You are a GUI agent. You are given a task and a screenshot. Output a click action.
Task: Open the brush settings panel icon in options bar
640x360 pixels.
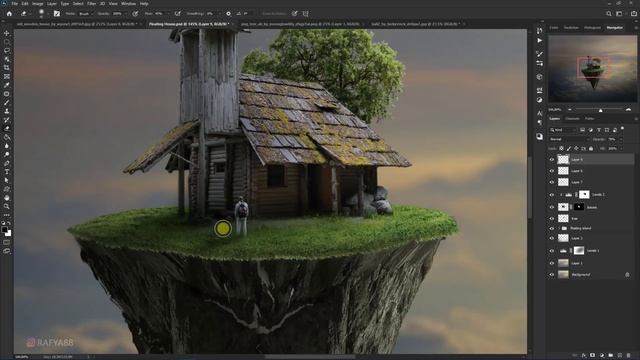pyautogui.click(x=57, y=13)
